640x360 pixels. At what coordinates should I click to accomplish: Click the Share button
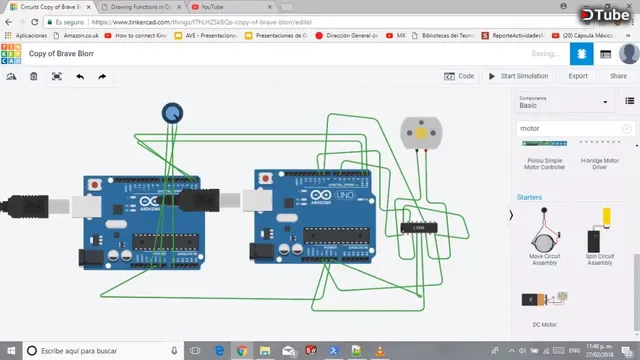coord(618,76)
